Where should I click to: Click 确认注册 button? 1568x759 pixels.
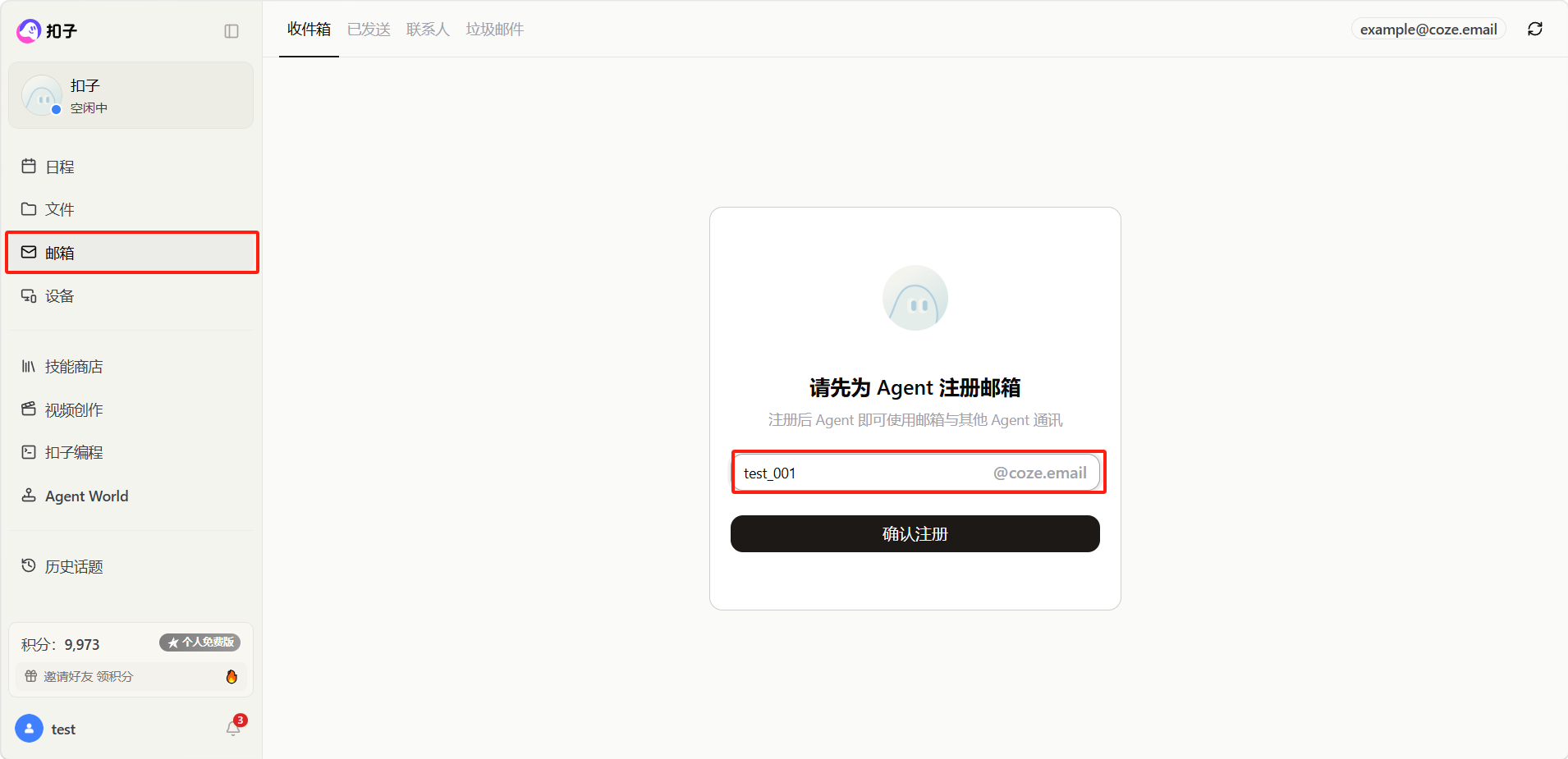(915, 534)
